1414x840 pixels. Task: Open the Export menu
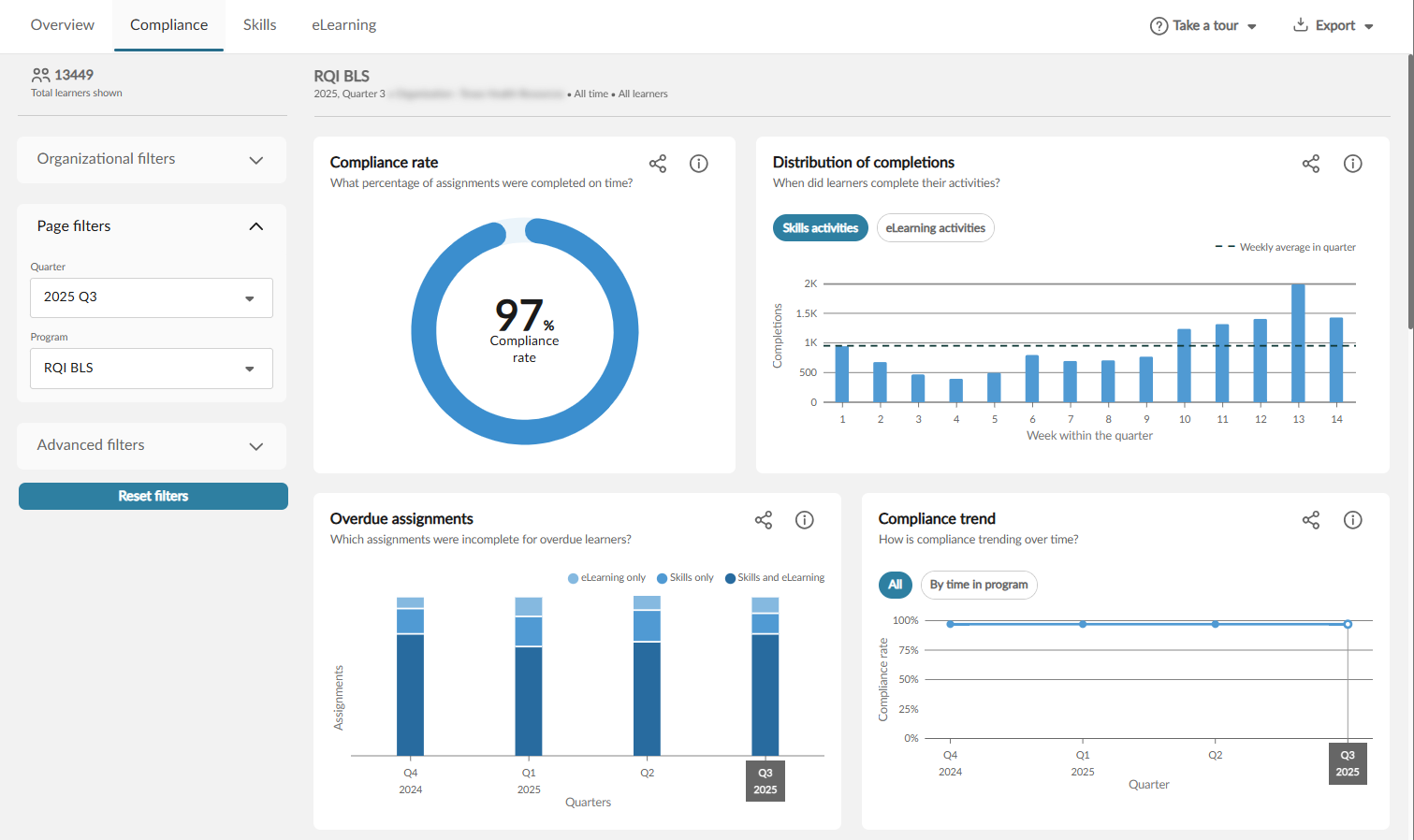tap(1334, 25)
